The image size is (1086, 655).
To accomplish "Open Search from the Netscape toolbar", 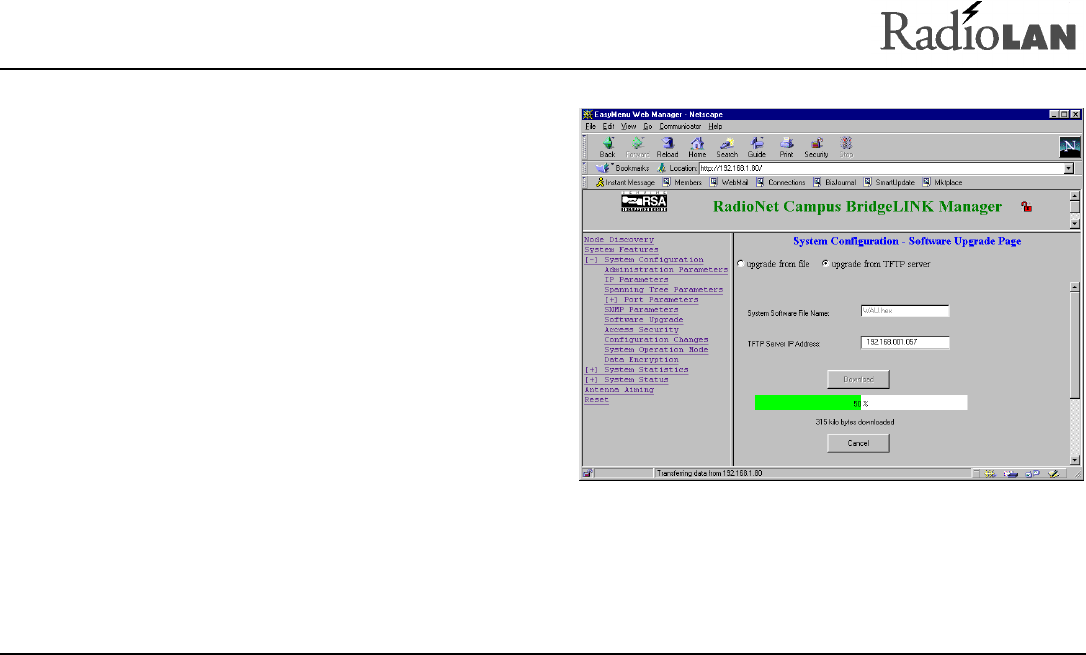I will click(727, 146).
